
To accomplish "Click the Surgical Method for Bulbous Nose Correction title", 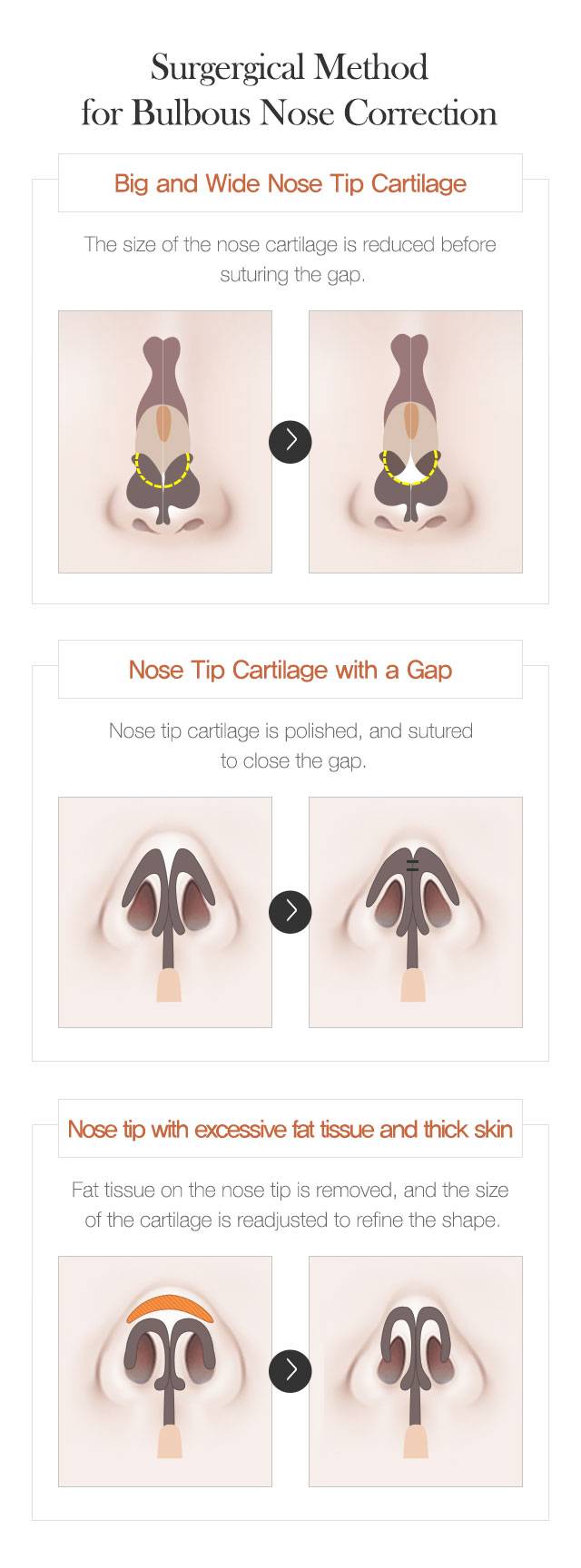I will (290, 90).
